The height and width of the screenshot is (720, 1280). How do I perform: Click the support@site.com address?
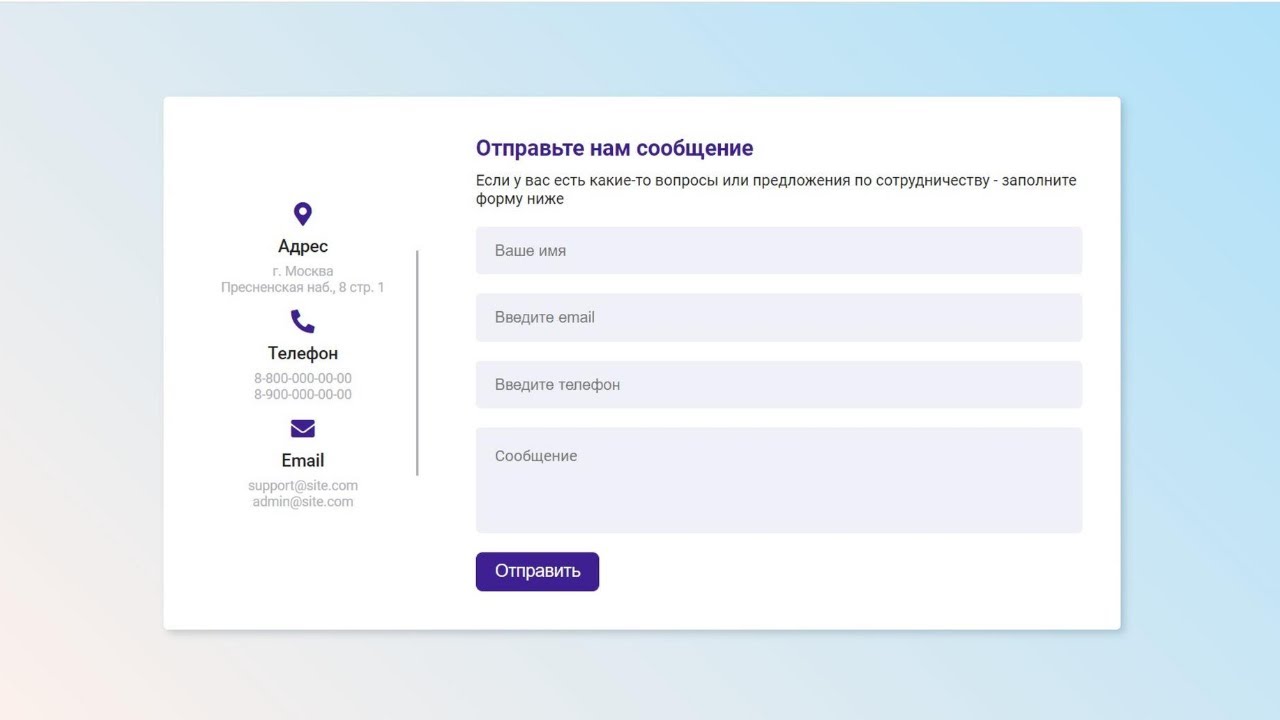(303, 485)
